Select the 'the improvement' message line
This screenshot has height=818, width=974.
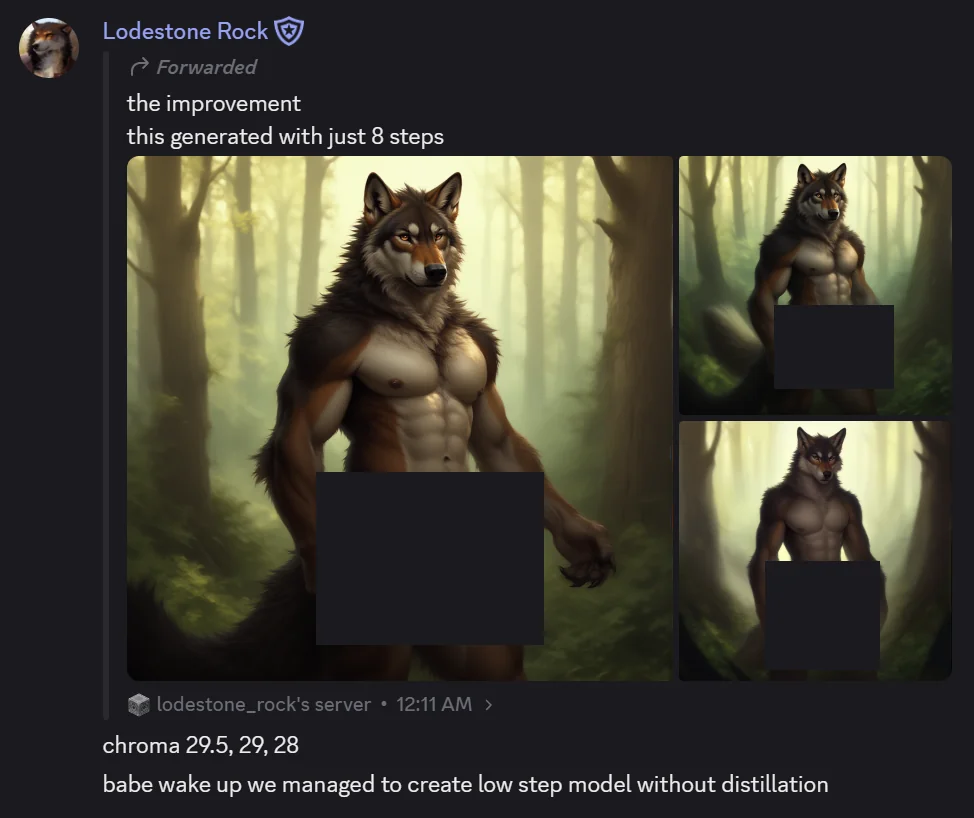click(214, 103)
